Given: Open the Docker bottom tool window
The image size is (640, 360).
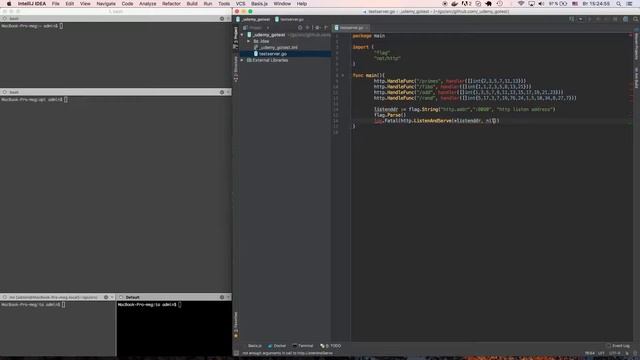Looking at the screenshot, I should click(277, 346).
